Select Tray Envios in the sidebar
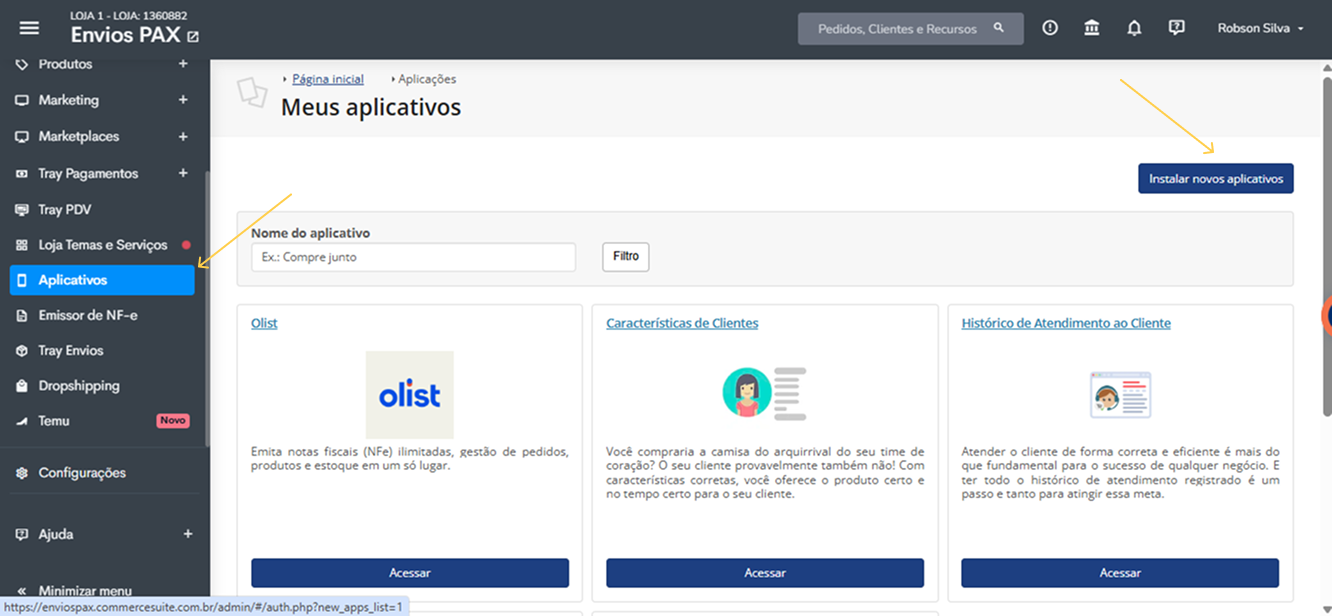Image resolution: width=1332 pixels, height=616 pixels. (71, 350)
